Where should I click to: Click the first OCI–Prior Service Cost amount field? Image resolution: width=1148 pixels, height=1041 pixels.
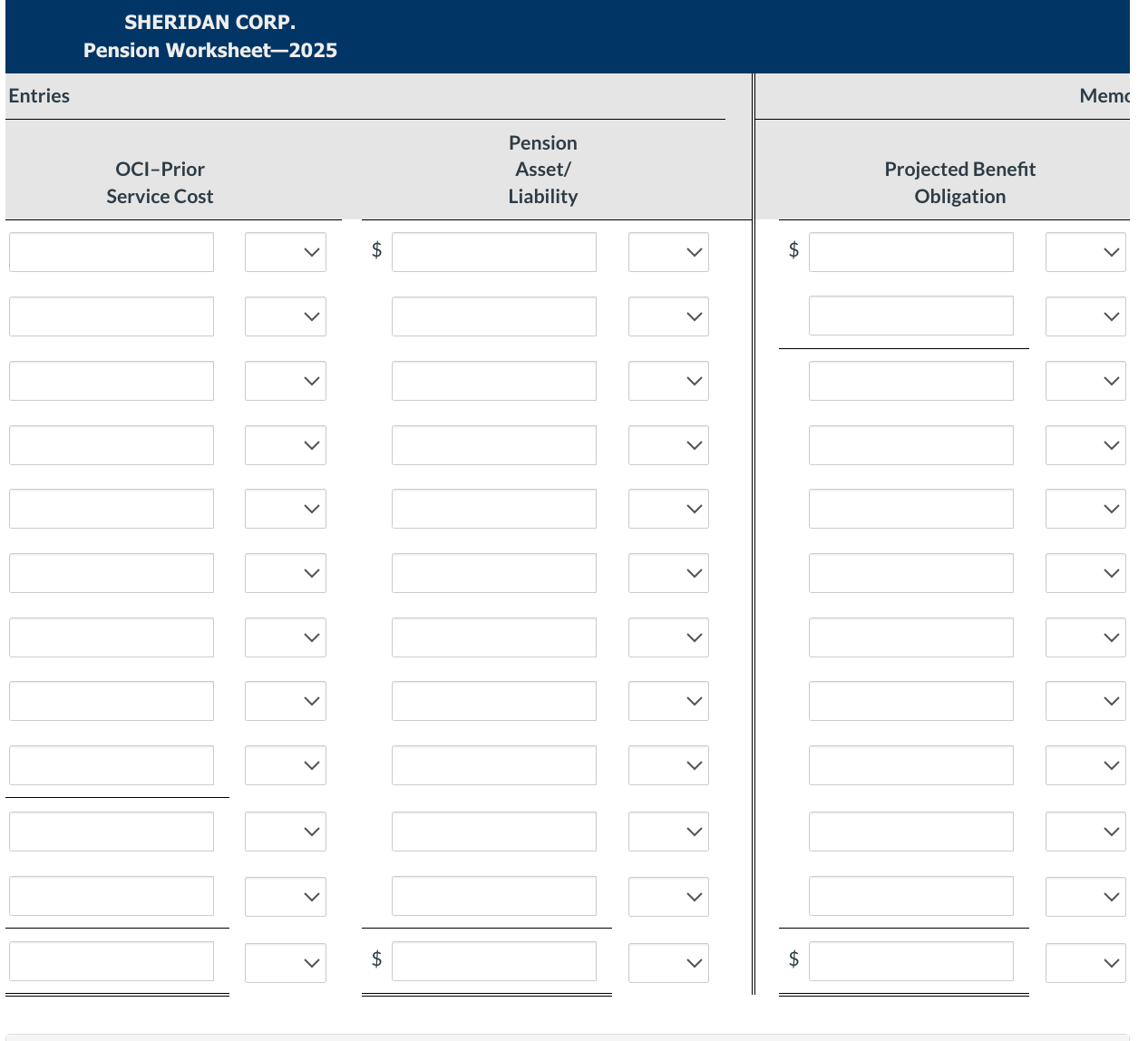pyautogui.click(x=111, y=252)
